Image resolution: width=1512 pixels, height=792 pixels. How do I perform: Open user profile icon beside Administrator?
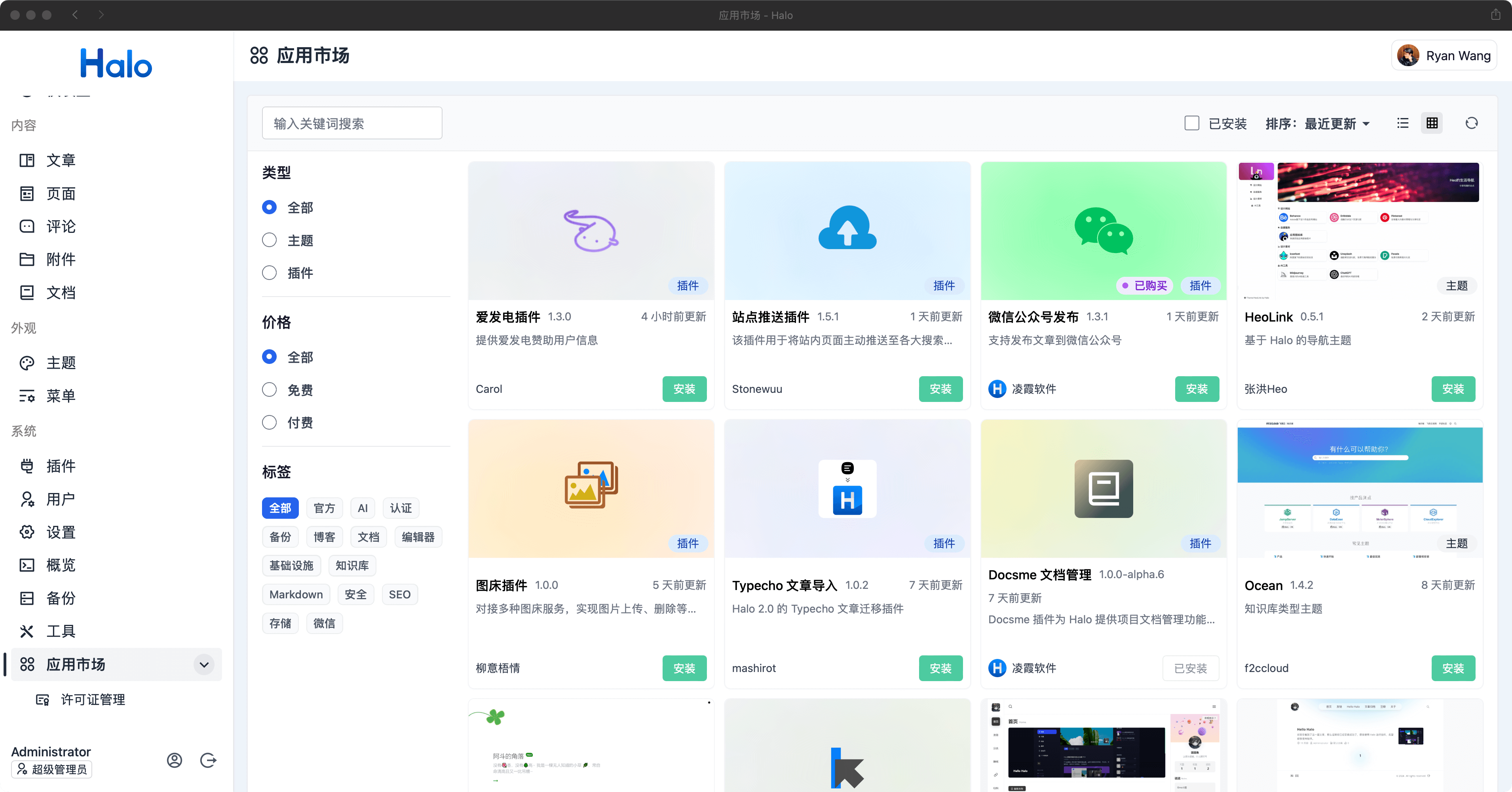click(174, 760)
